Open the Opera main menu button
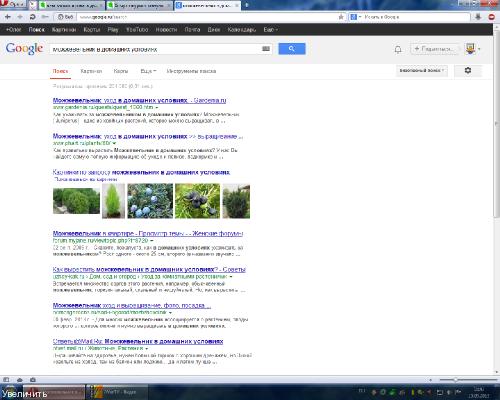Screen dimensions: 500x400 (13, 5)
